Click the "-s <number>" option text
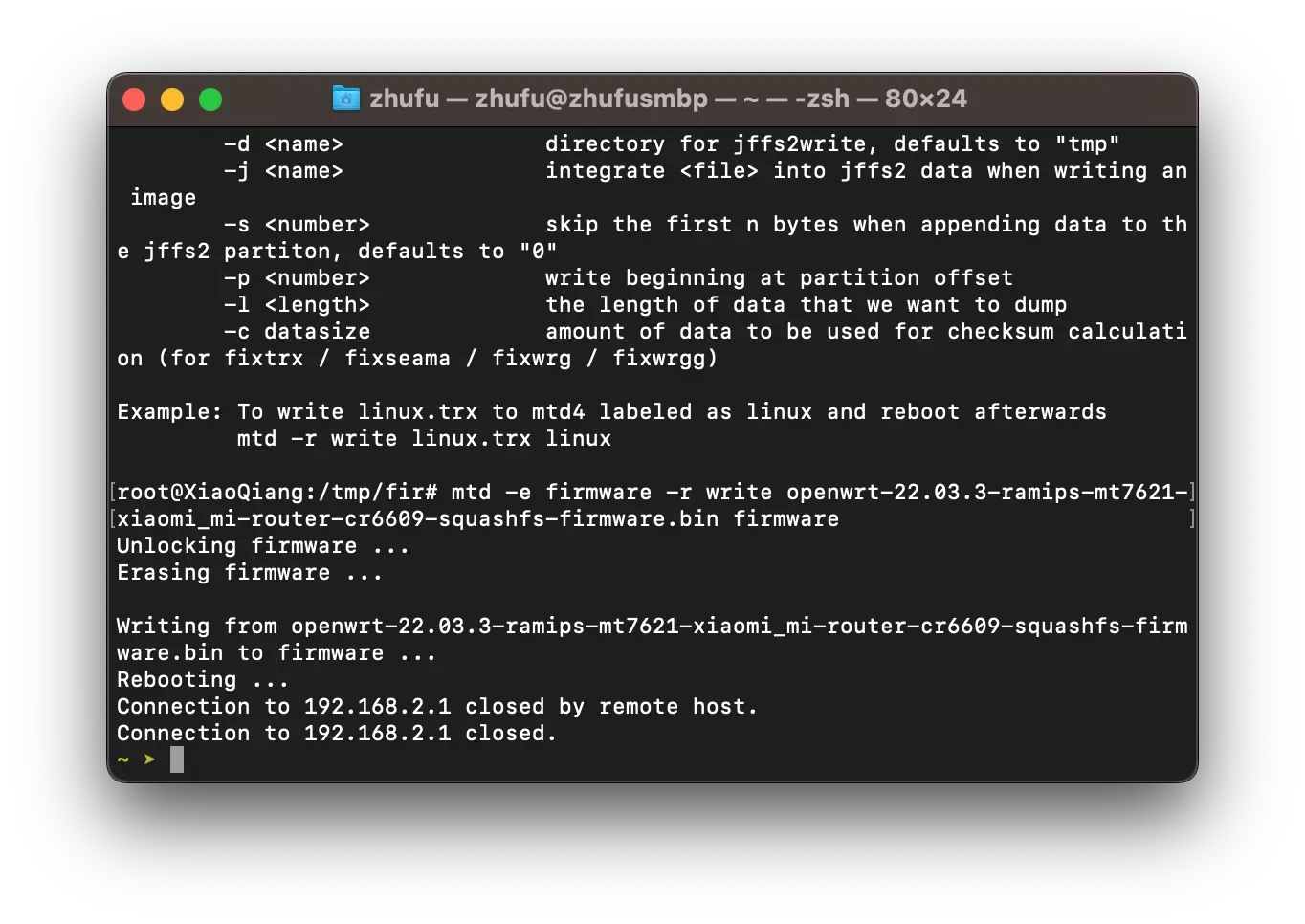The height and width of the screenshot is (924, 1305). (297, 225)
